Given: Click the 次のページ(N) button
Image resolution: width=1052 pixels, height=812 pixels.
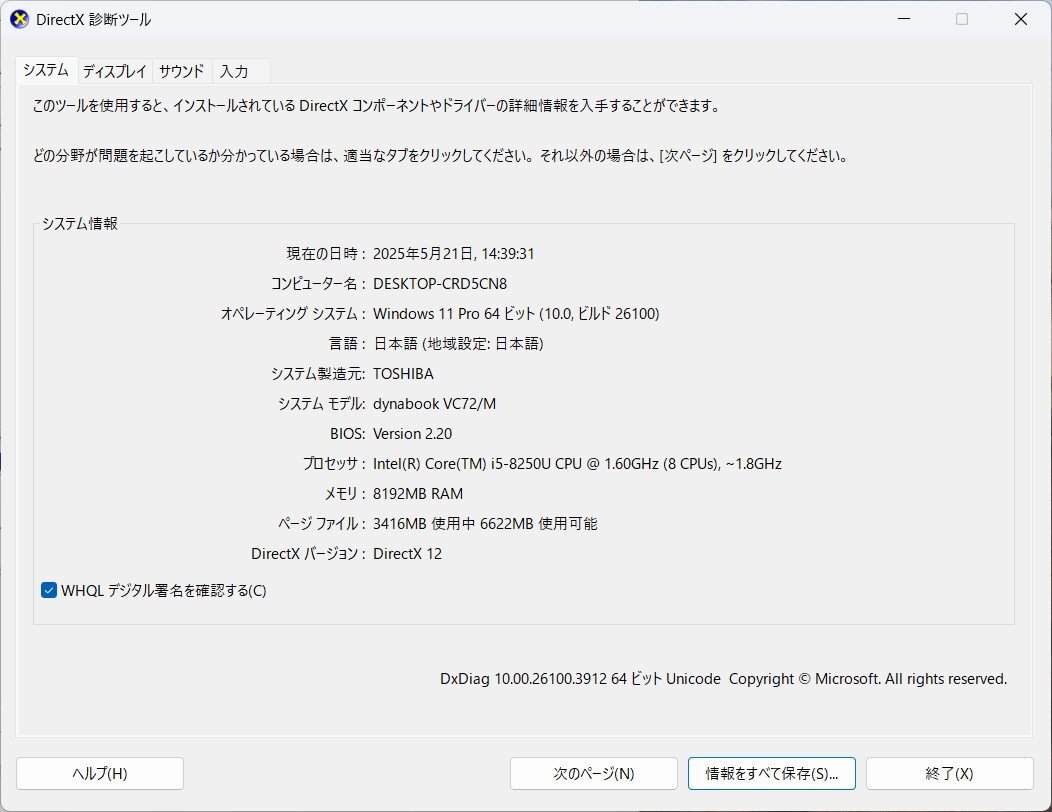Looking at the screenshot, I should [593, 773].
